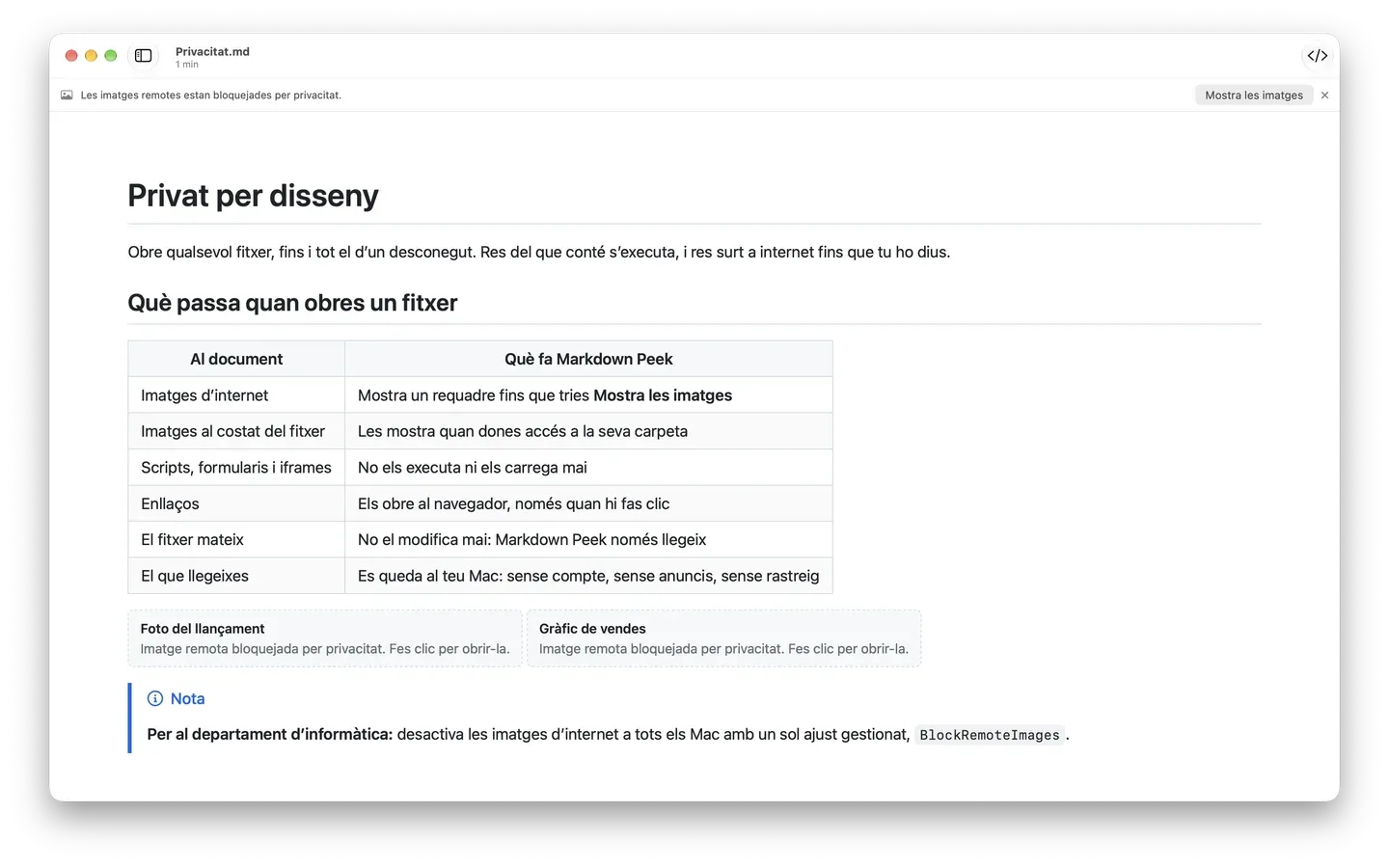
Task: Click the info icon beside Nota
Action: point(155,698)
